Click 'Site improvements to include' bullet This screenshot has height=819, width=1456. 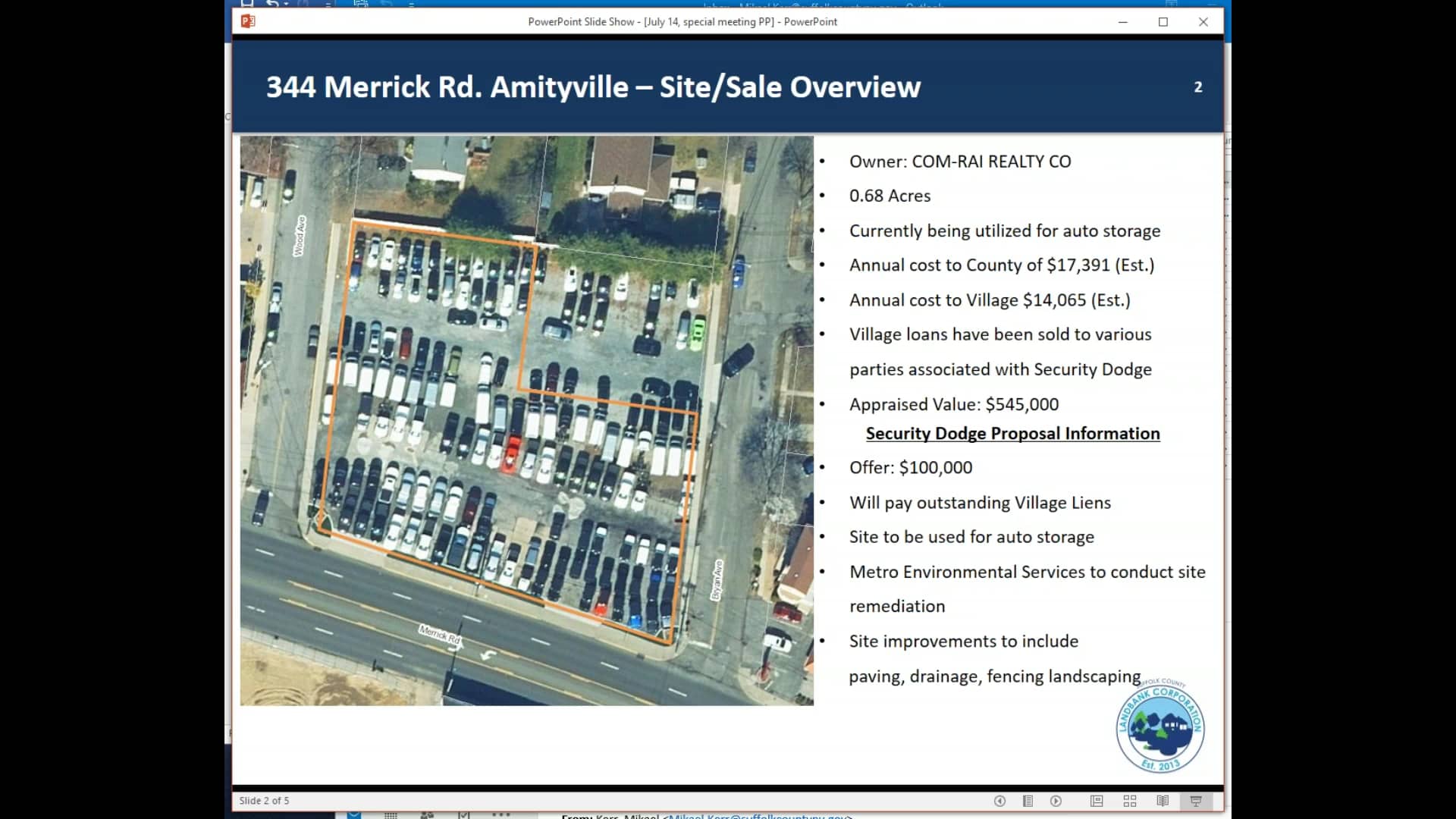[964, 642]
